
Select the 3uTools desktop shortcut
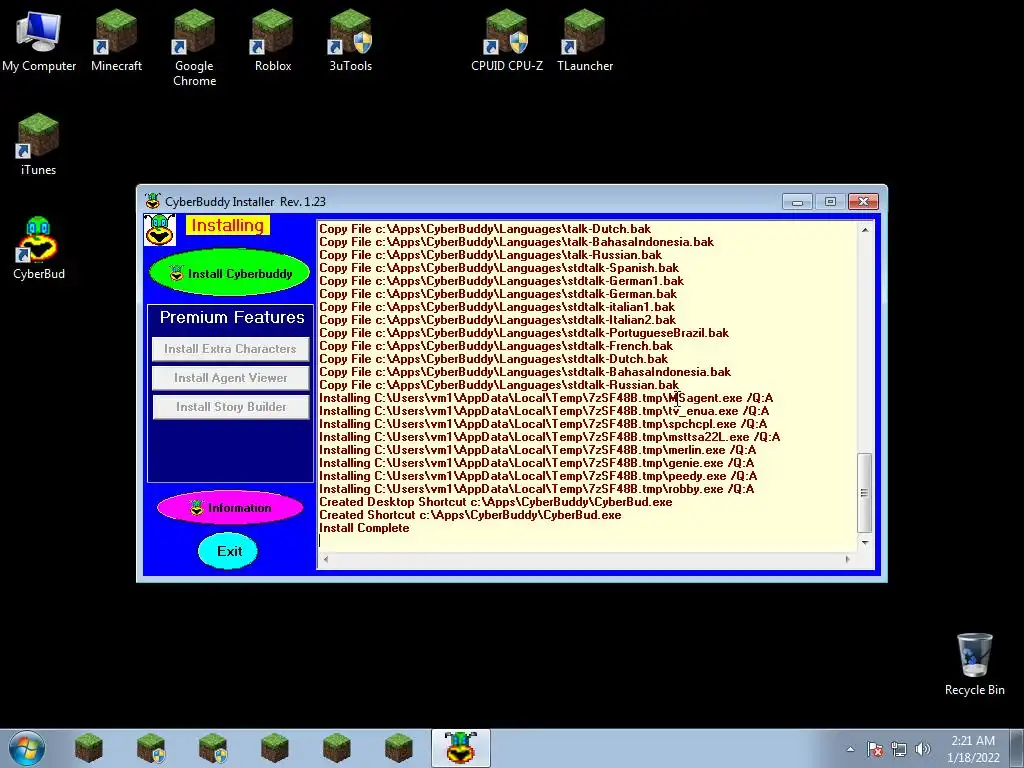[350, 39]
